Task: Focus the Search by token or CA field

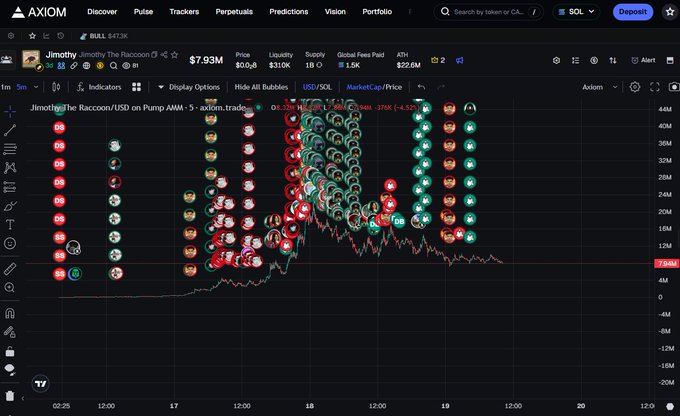Action: tap(488, 12)
